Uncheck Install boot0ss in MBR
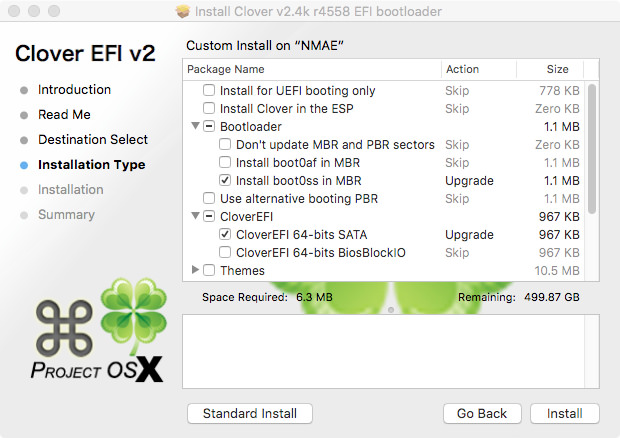This screenshot has height=438, width=620. pos(225,180)
